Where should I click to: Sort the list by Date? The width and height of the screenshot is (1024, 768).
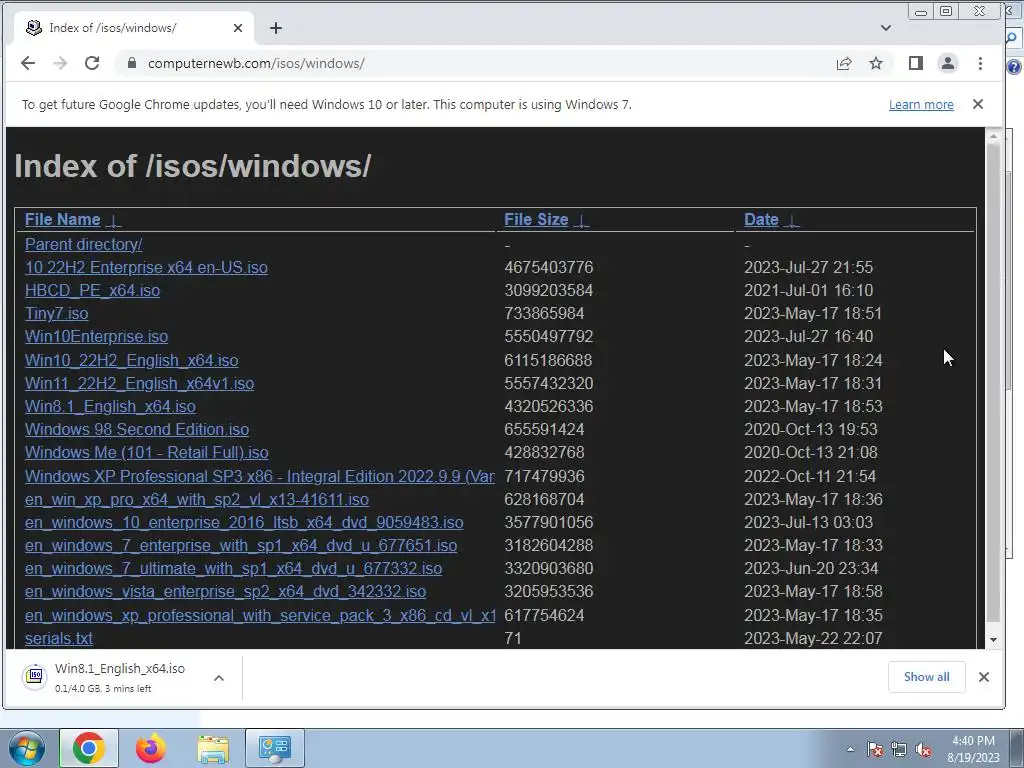(x=761, y=219)
